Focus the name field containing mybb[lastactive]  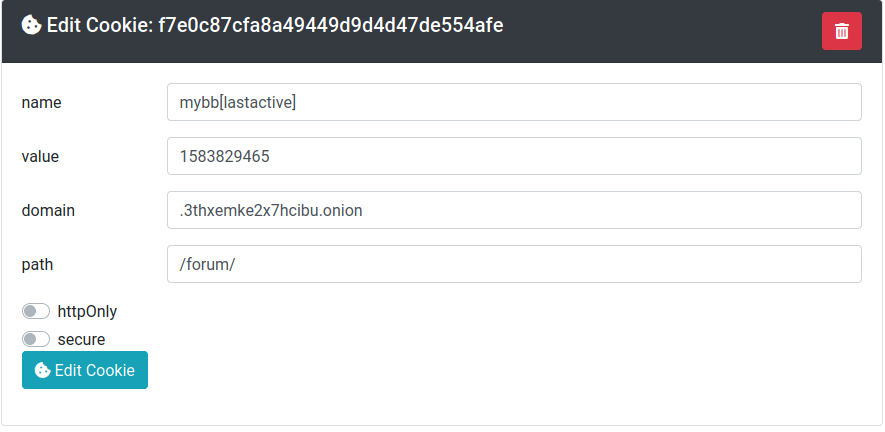pyautogui.click(x=514, y=102)
